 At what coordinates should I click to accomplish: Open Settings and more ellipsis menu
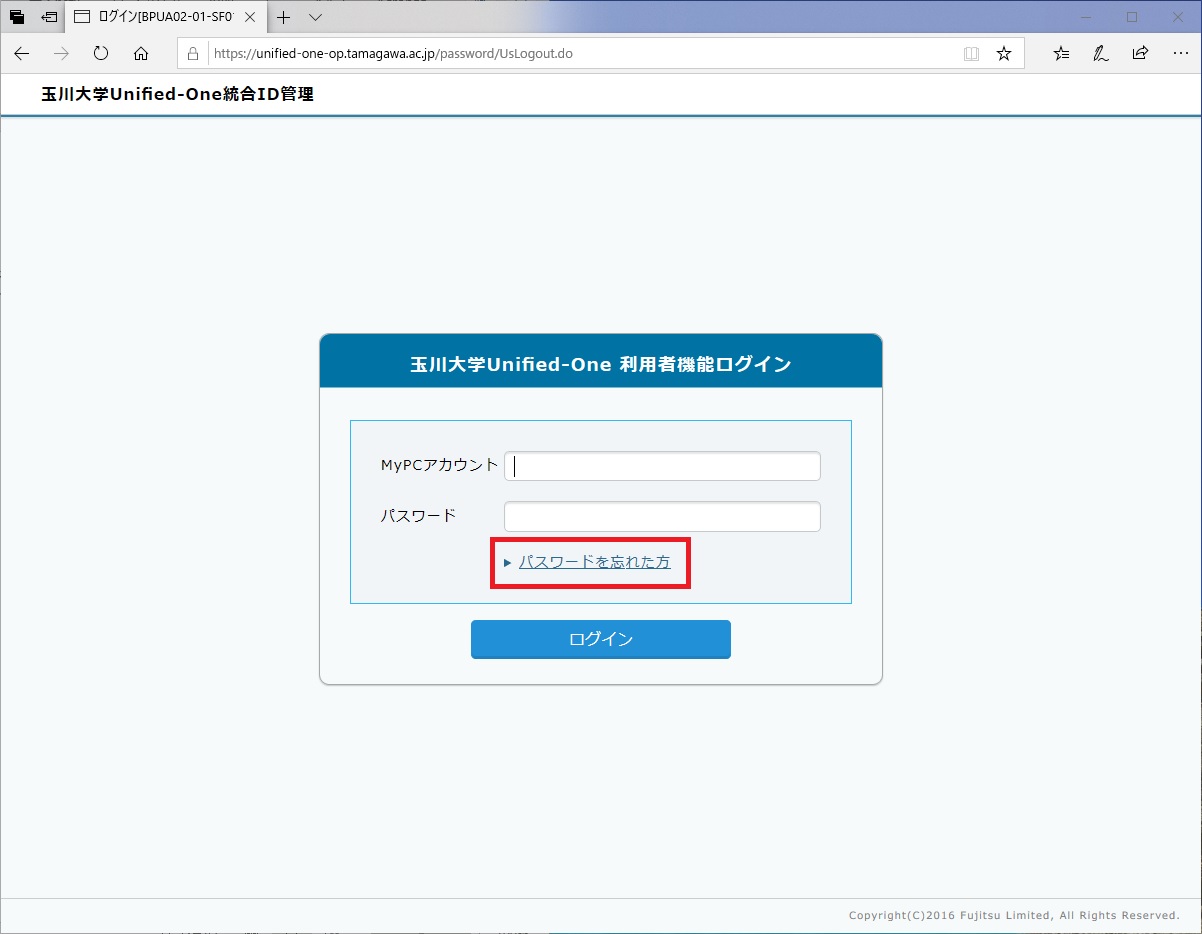[1180, 54]
